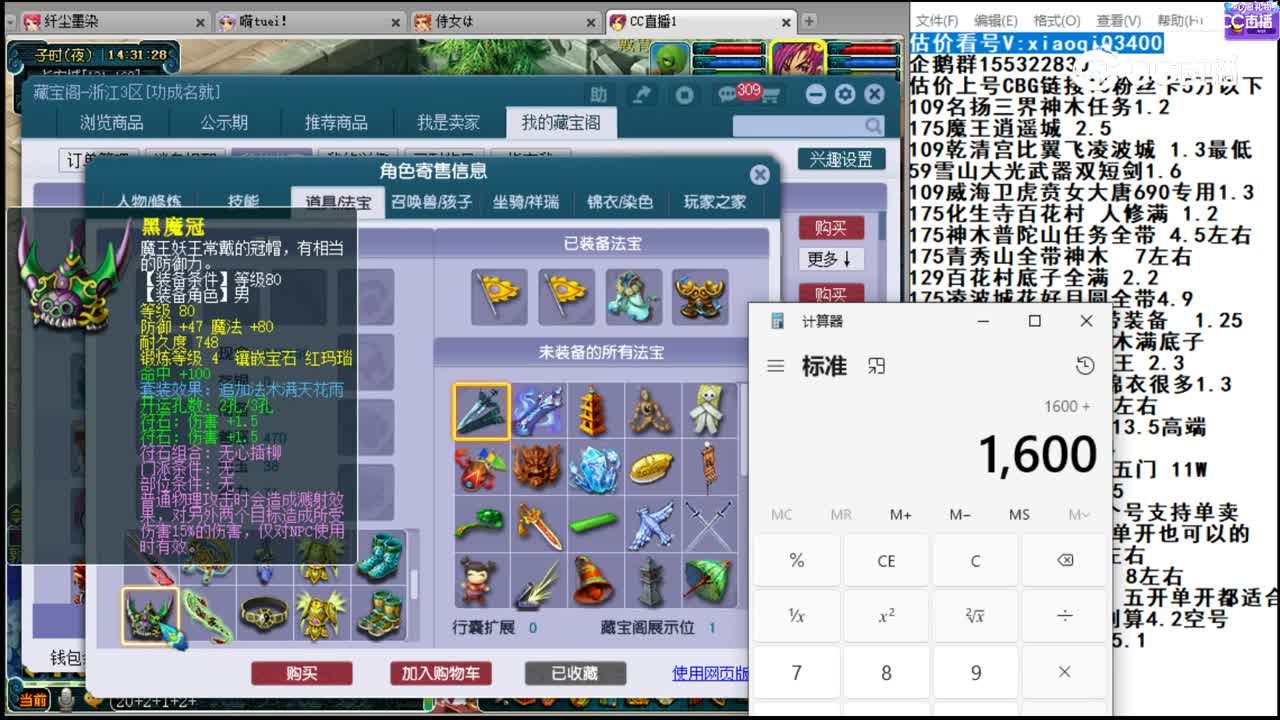
Task: Click equipped teal figure treasure
Action: tap(633, 296)
